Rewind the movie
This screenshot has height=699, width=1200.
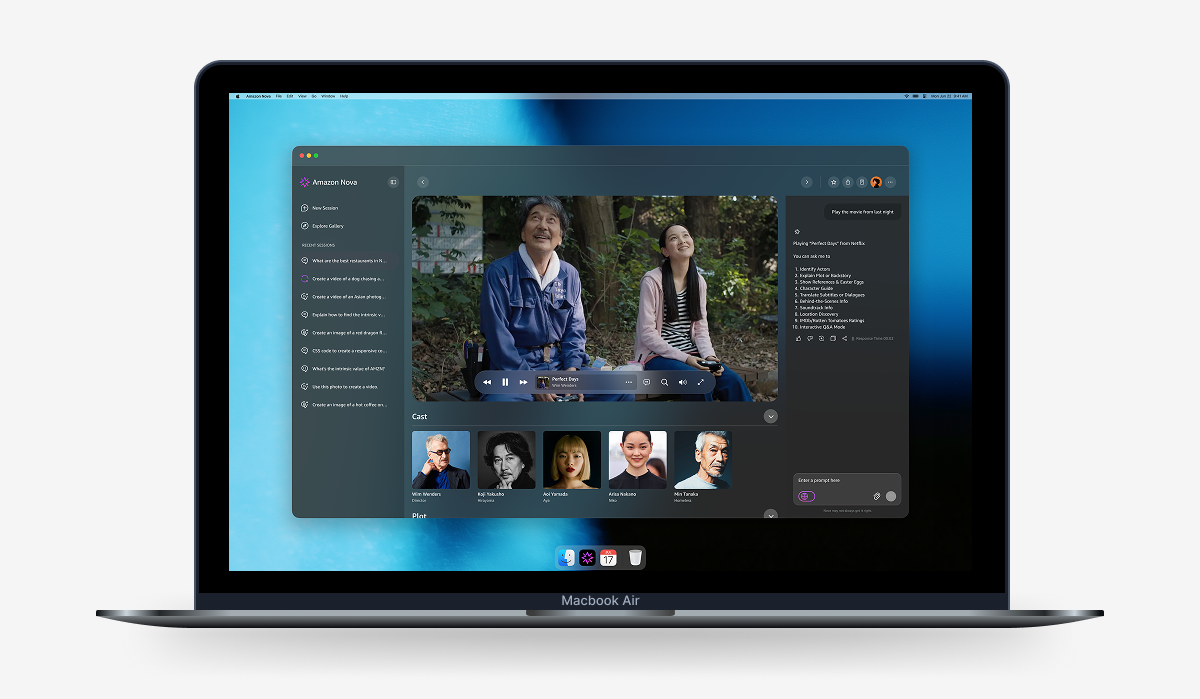tap(487, 382)
